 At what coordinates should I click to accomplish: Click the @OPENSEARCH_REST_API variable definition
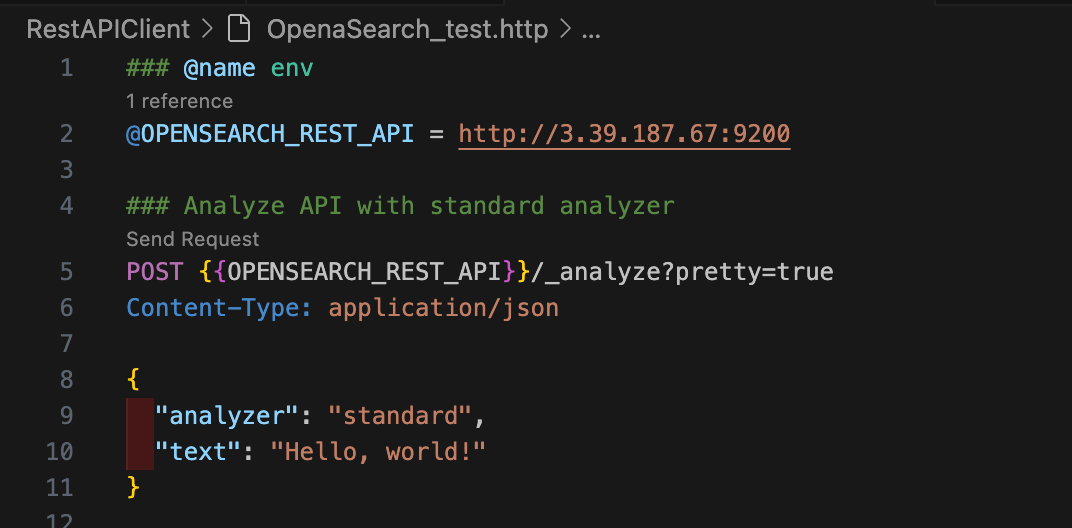click(270, 133)
